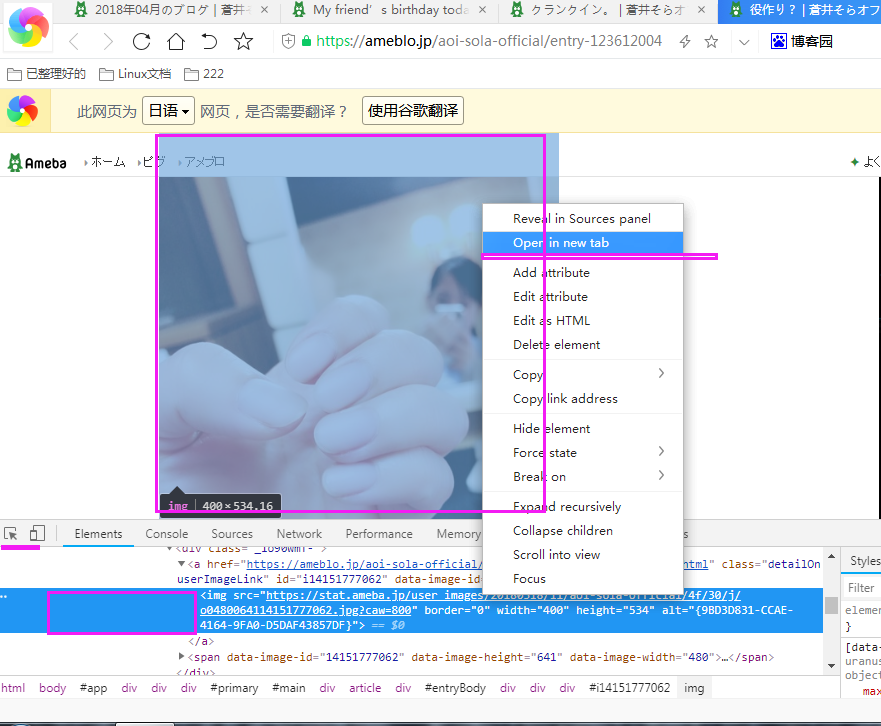Select article in the breadcrumb bar
The image size is (881, 726).
click(365, 688)
